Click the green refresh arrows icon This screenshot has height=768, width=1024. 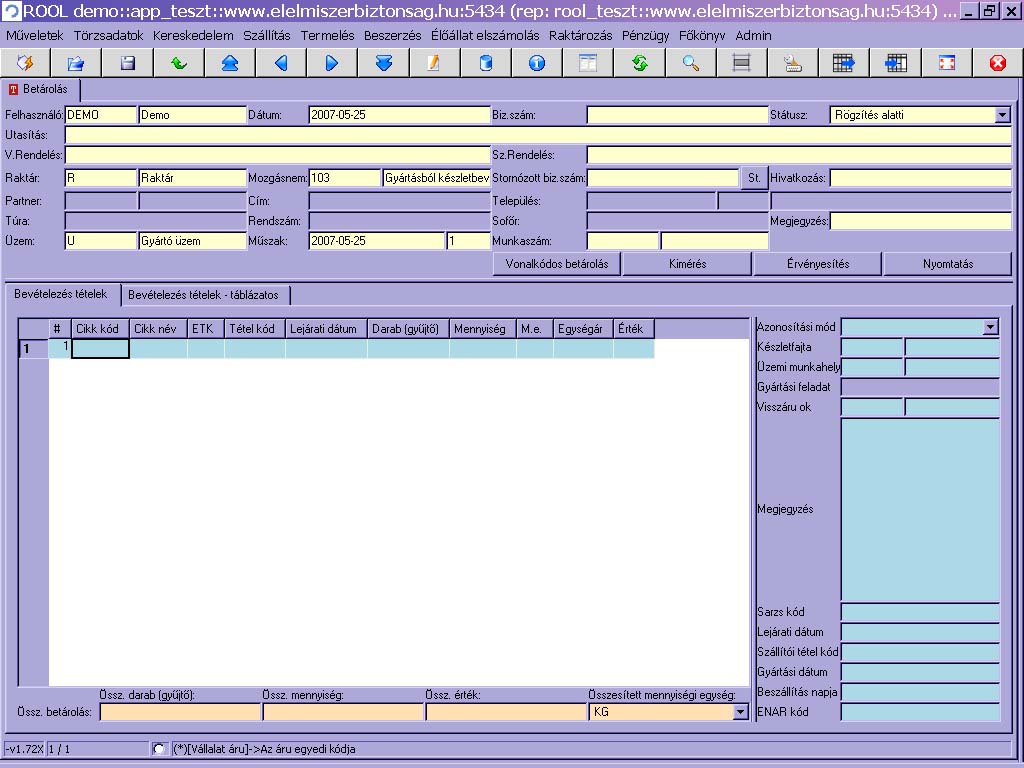pyautogui.click(x=639, y=63)
